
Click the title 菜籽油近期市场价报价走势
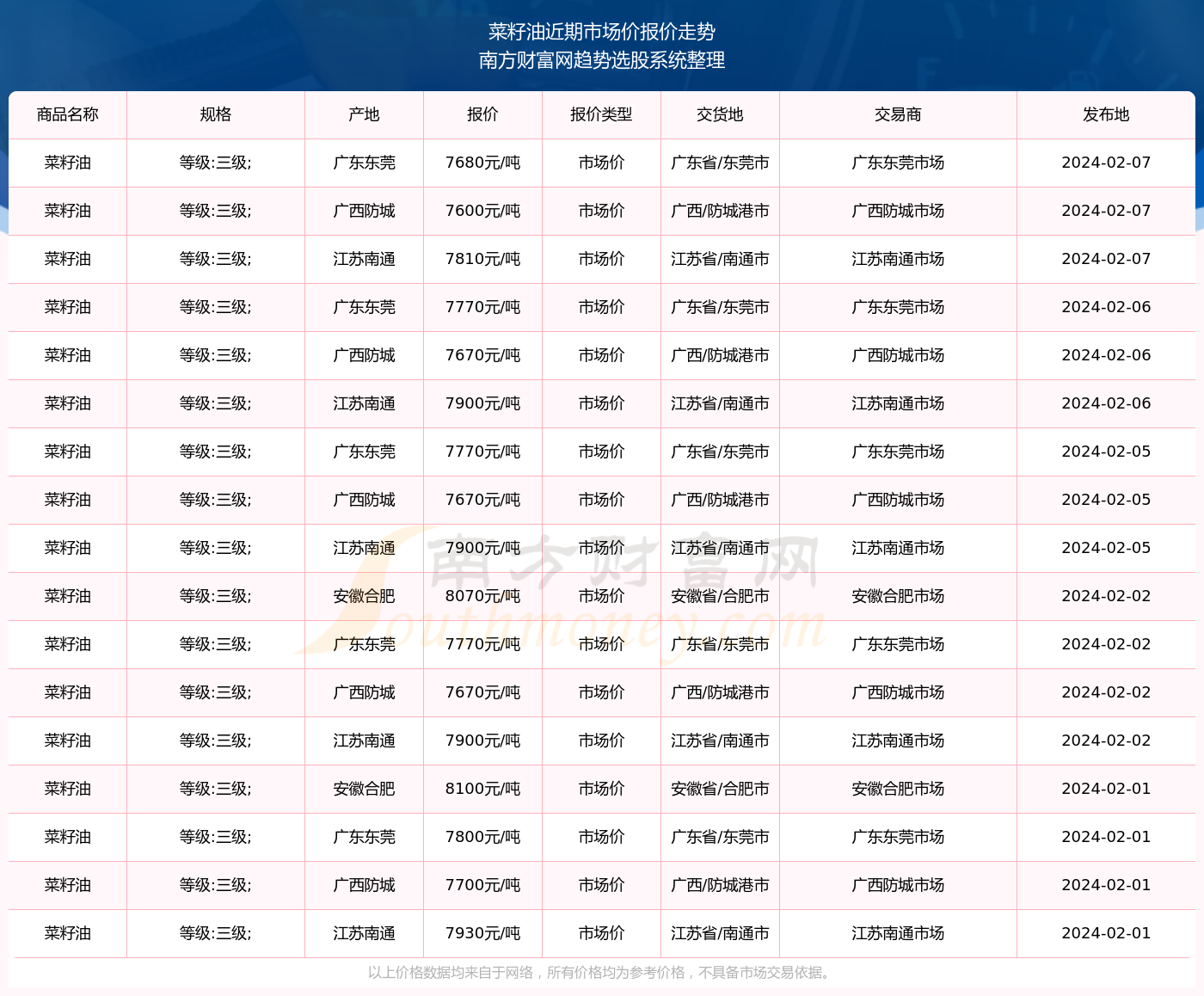[x=602, y=32]
